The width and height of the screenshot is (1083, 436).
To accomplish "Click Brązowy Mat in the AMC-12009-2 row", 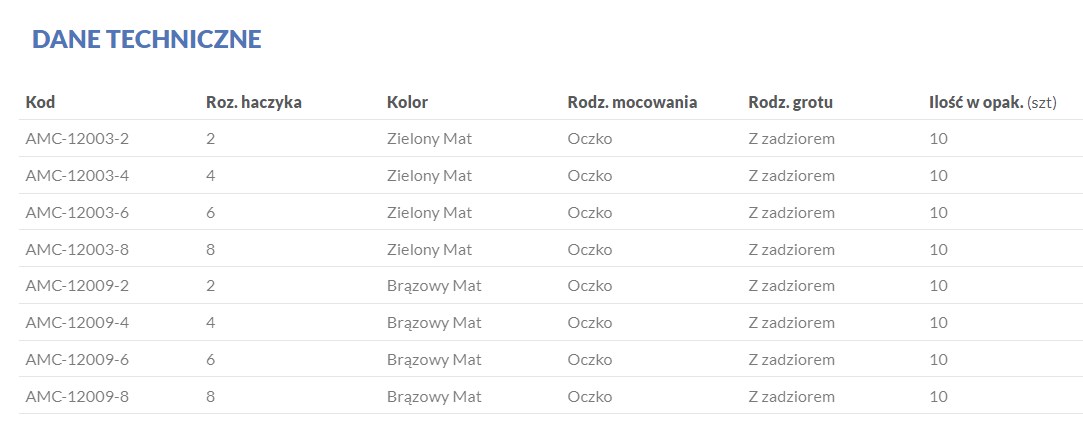I will coord(434,286).
